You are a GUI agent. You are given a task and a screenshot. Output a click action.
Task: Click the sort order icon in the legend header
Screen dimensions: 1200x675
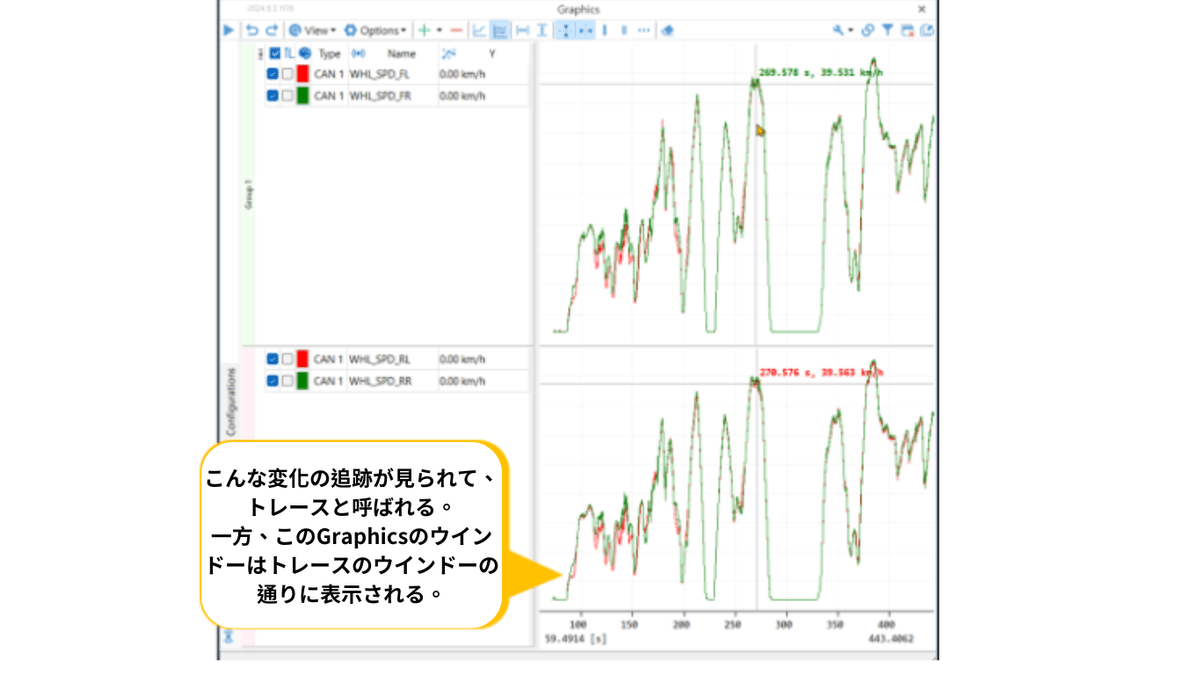tap(289, 54)
